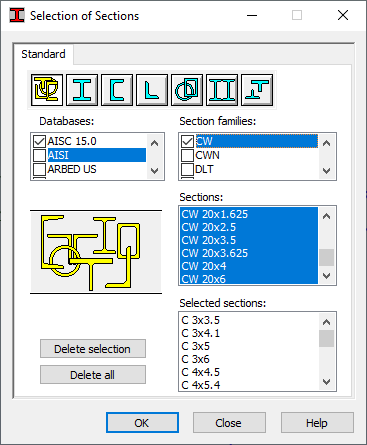Select the tube and pipe section icon

tap(187, 90)
